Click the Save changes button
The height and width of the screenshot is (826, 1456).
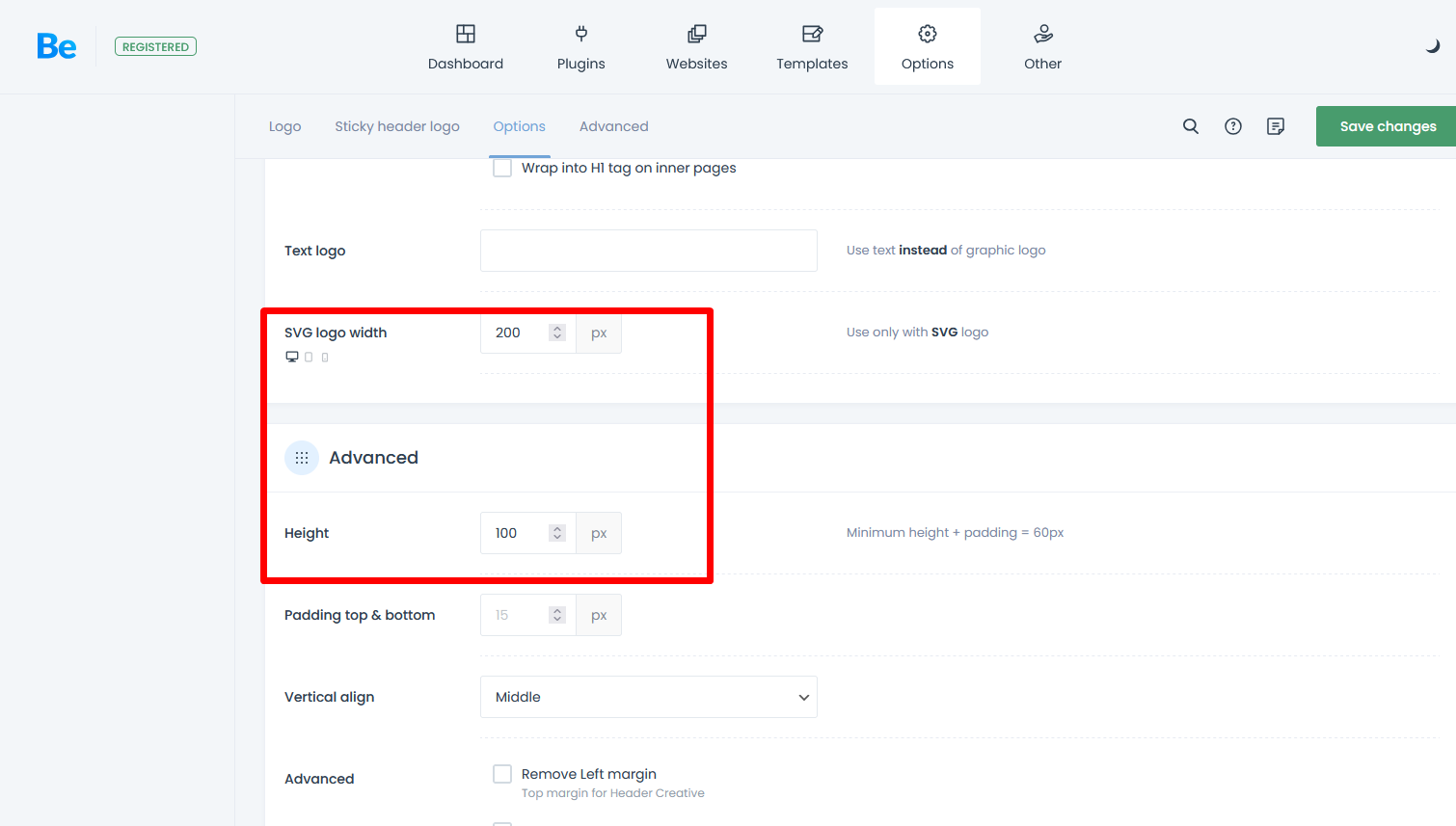(1387, 126)
